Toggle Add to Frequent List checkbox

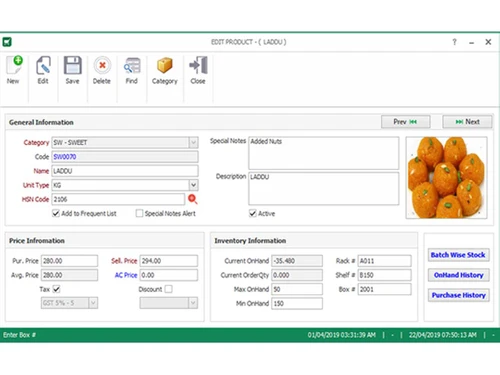[56, 213]
